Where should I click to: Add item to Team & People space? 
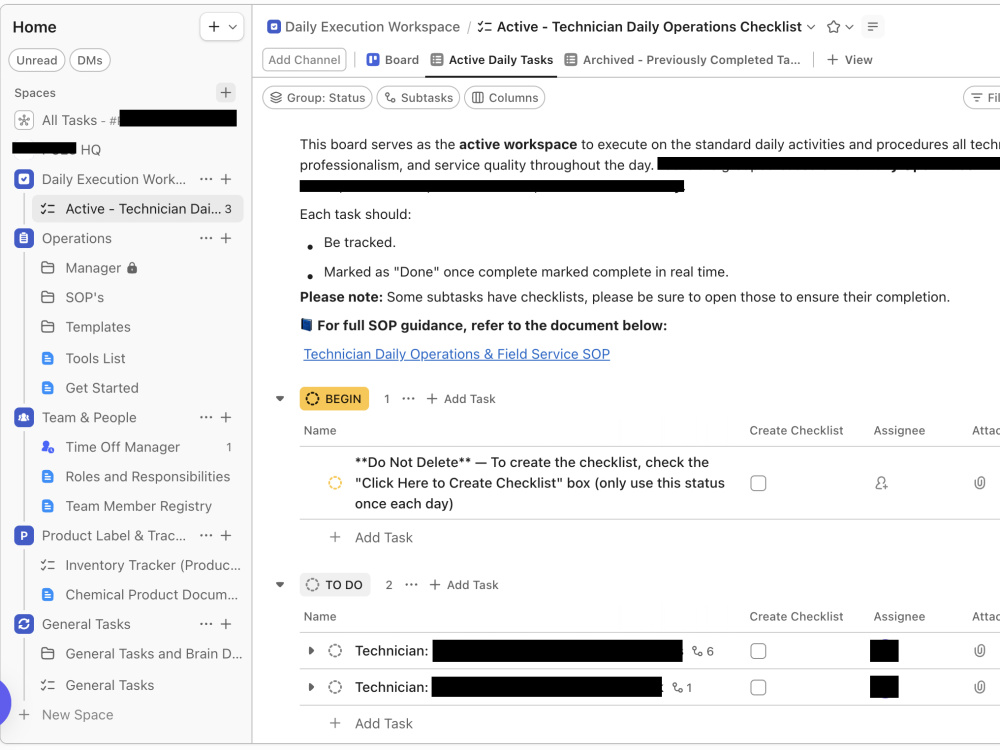pos(226,417)
